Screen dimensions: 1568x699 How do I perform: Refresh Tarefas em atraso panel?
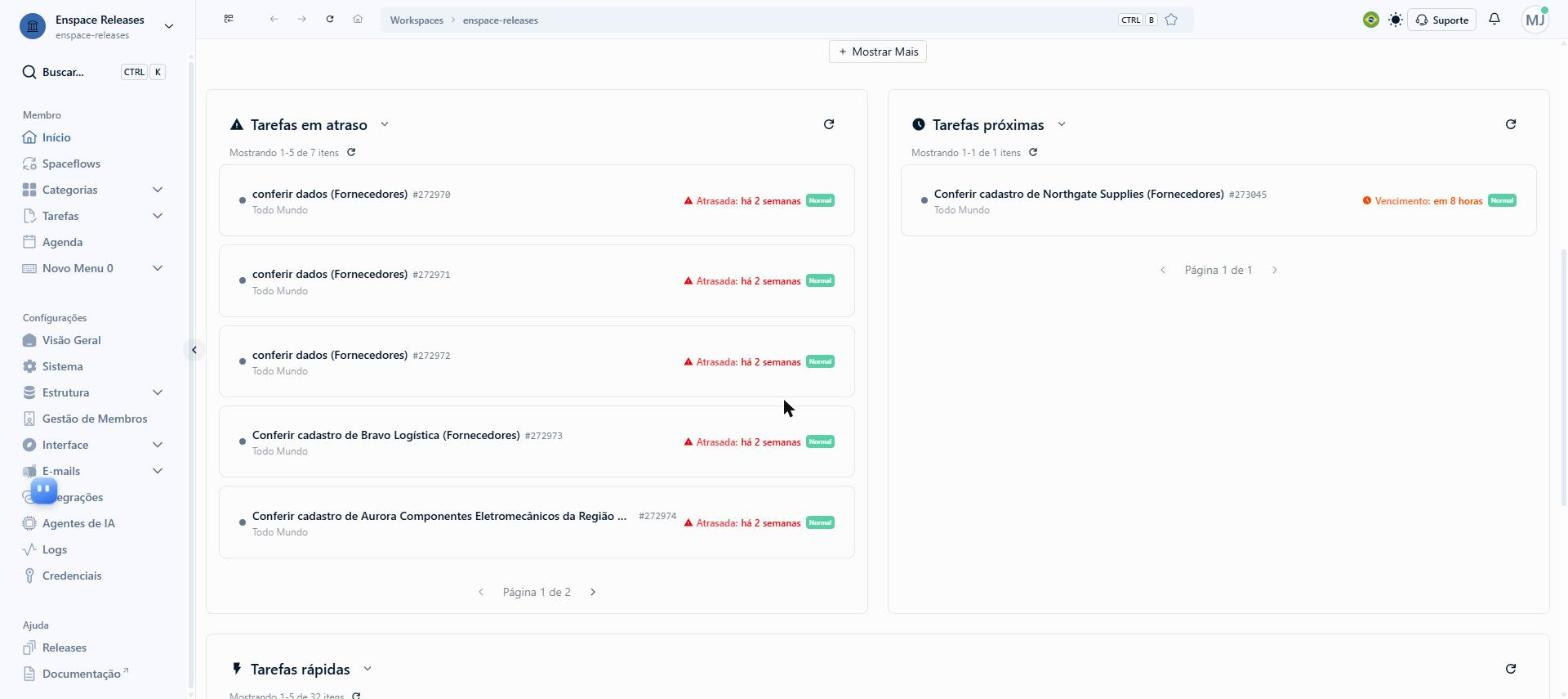click(829, 124)
